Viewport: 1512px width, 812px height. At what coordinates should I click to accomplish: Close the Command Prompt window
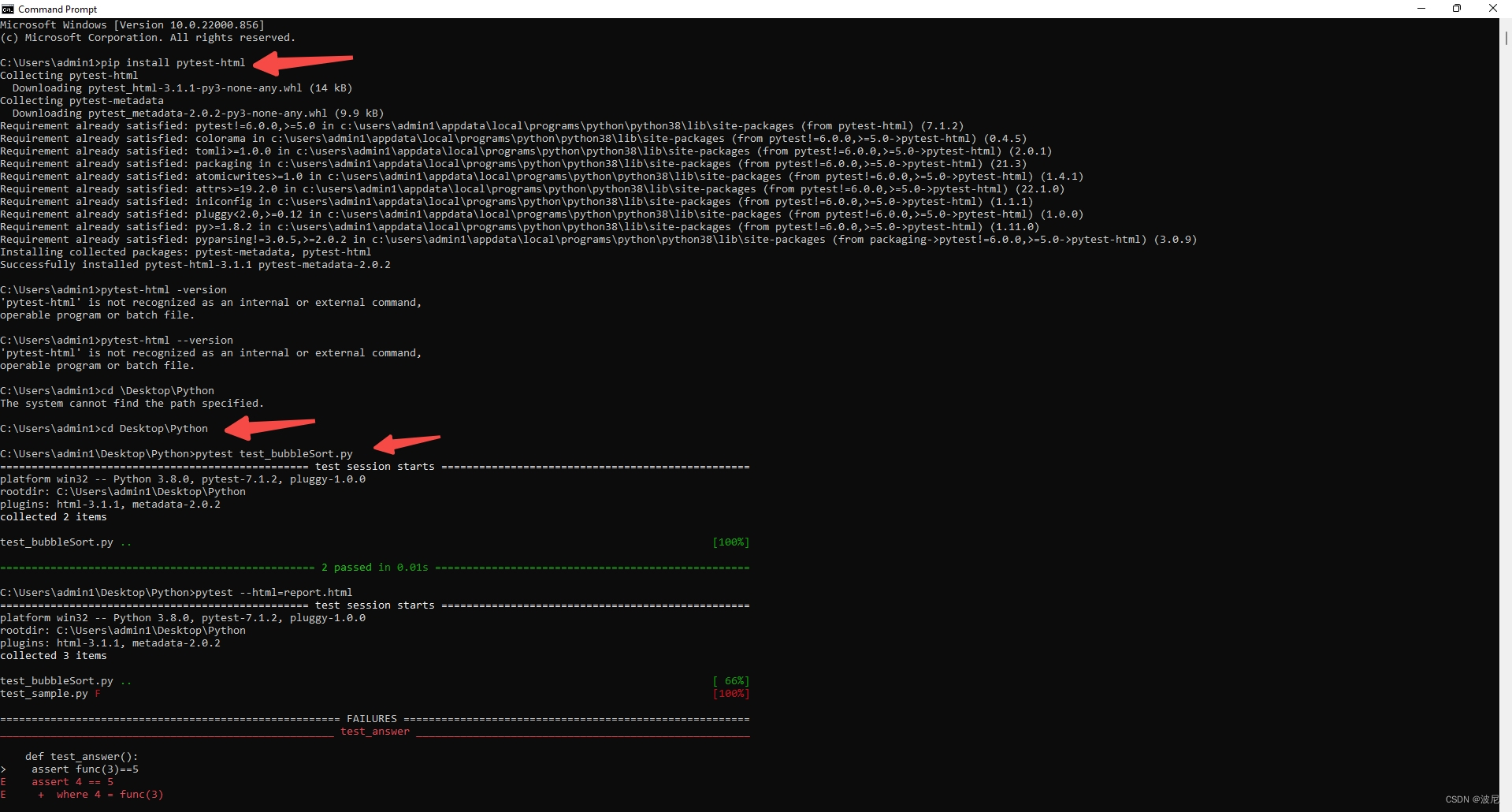point(1493,9)
